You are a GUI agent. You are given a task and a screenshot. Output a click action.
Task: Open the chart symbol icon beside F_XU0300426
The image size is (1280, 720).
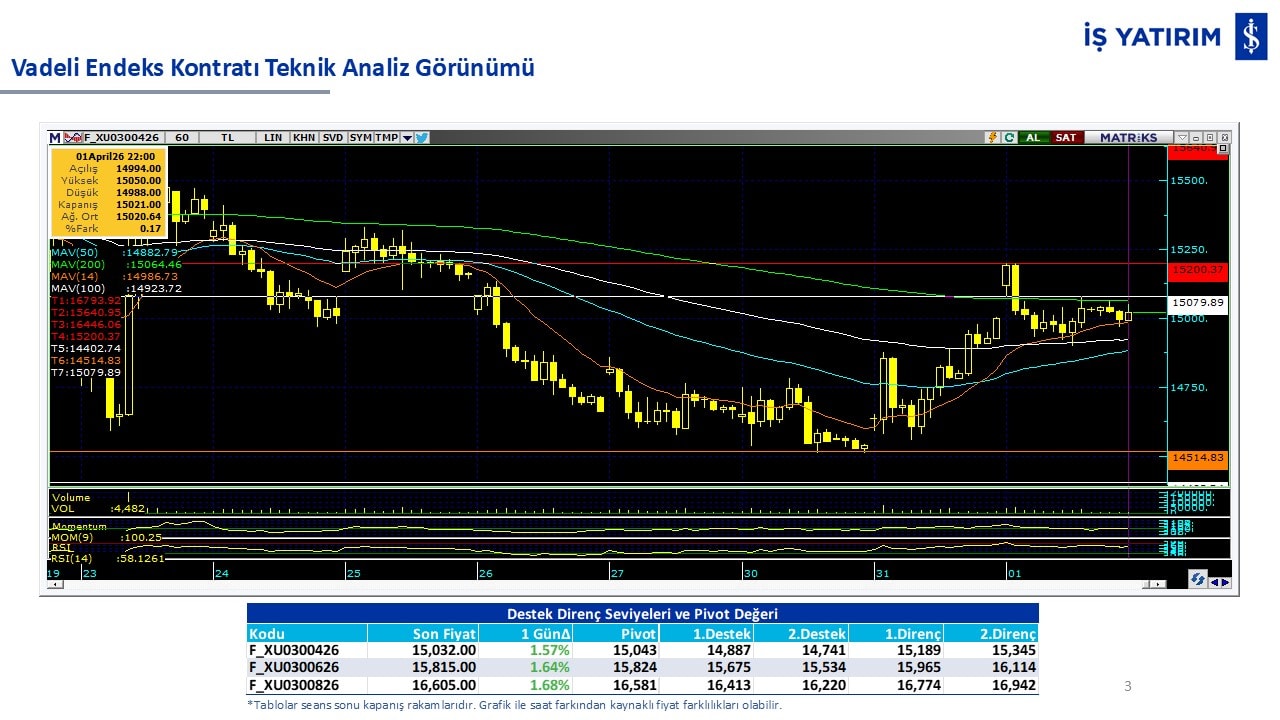click(73, 138)
